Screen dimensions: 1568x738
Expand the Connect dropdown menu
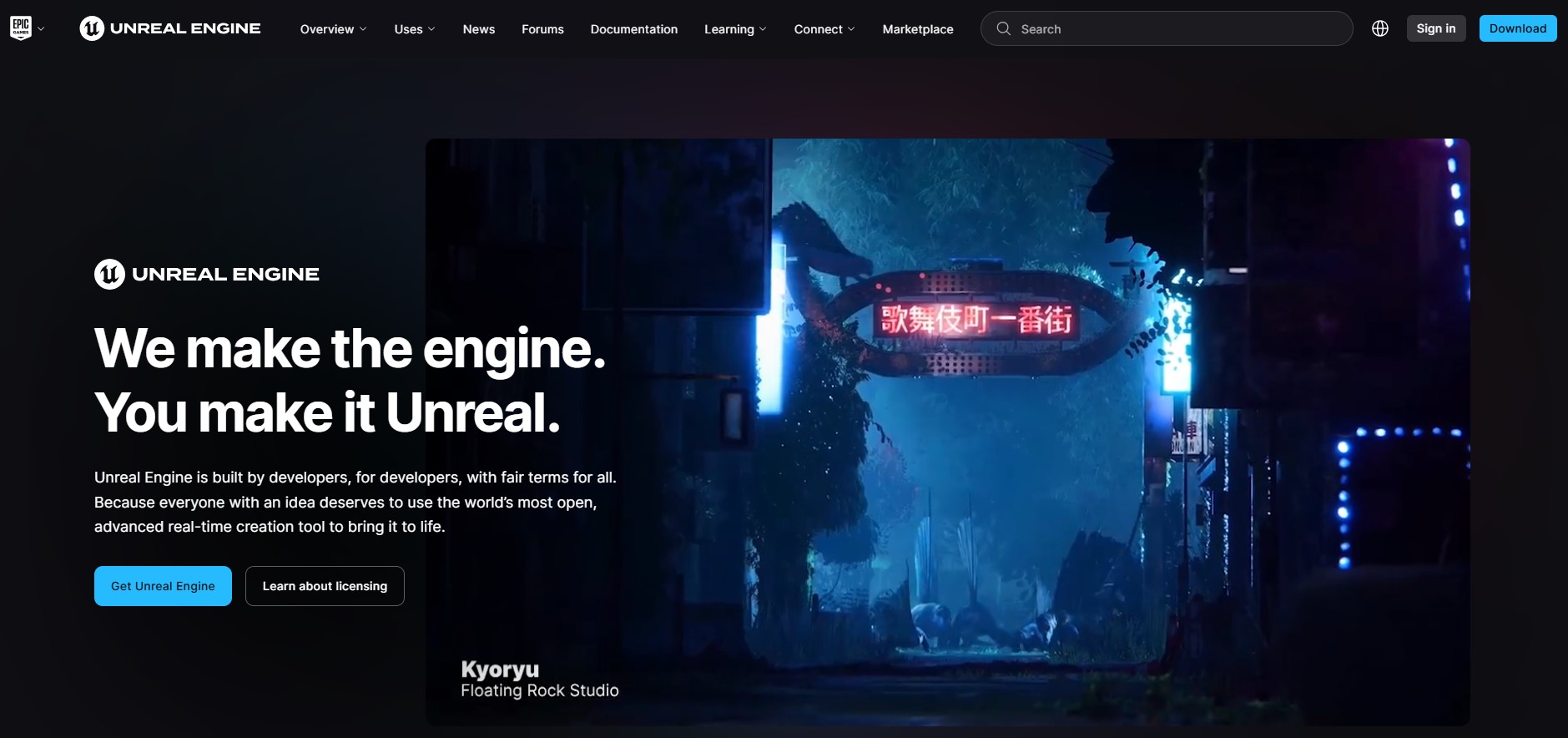click(824, 29)
